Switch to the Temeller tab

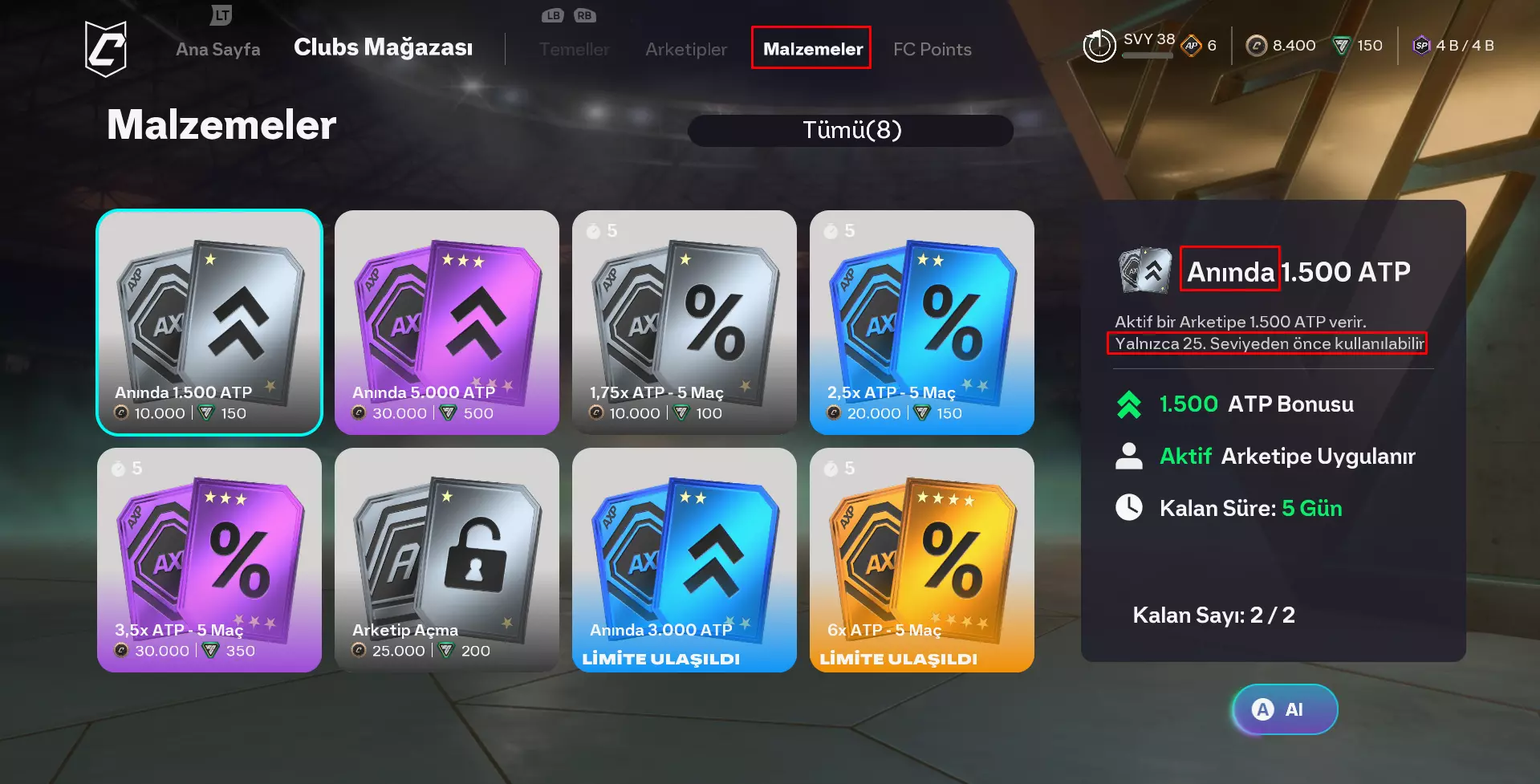575,49
